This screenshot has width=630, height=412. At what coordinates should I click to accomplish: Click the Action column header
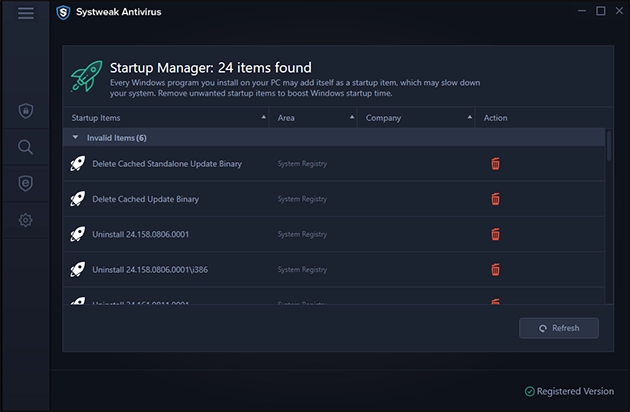click(x=496, y=118)
